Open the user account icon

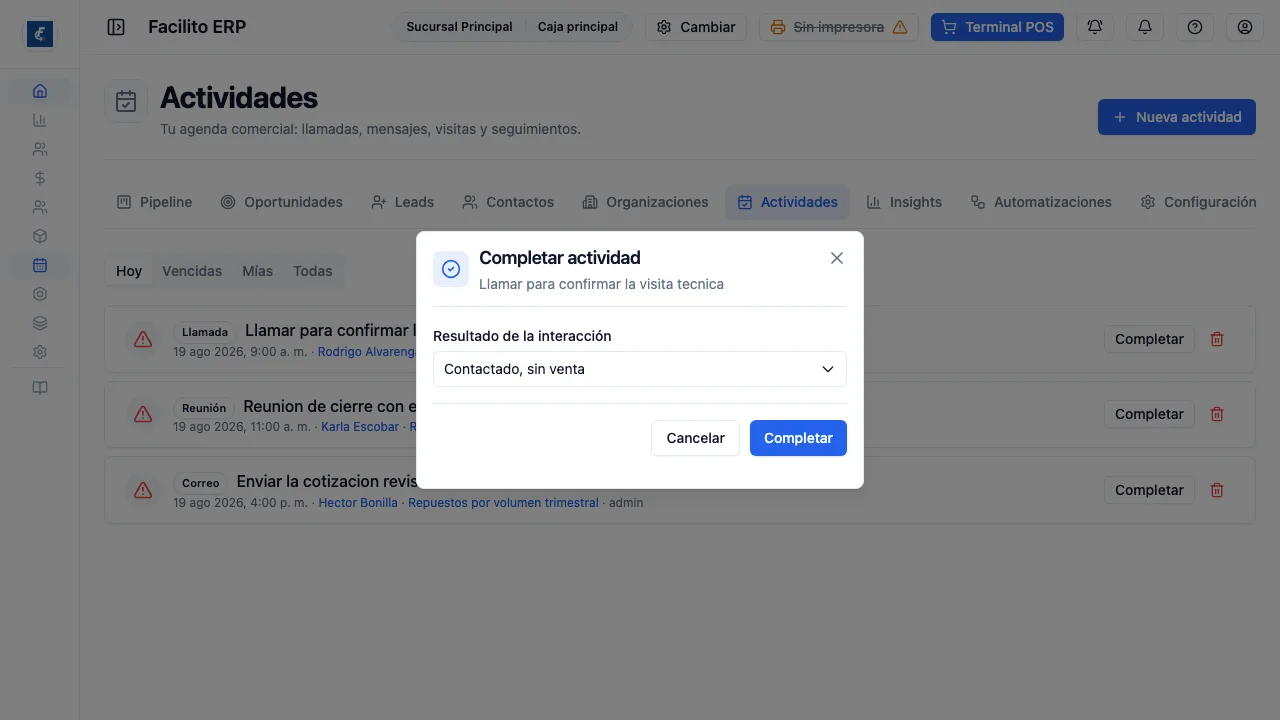coord(1245,27)
